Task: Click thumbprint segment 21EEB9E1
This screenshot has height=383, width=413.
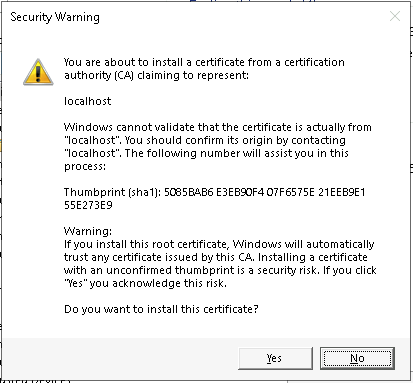Action: (342, 192)
